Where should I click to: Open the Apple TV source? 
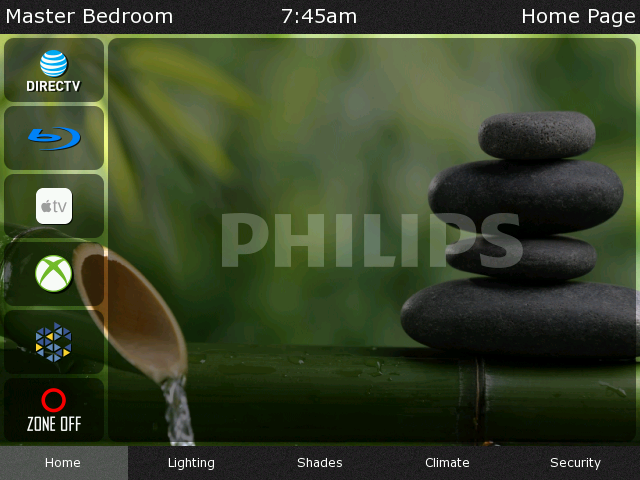54,206
